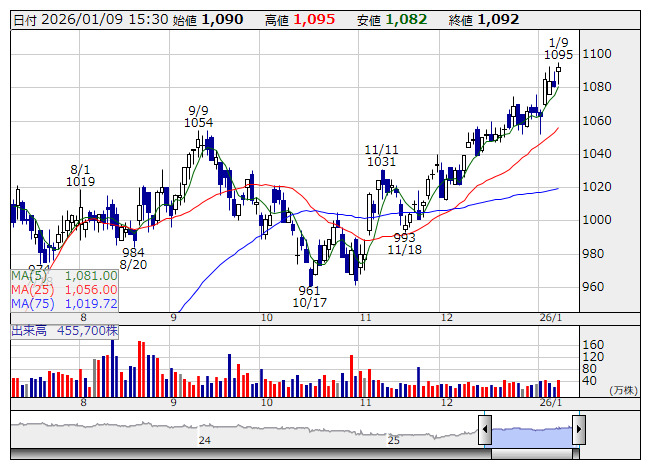Screen dimensions: 653x470
Task: Click the 高値 1,095 high price
Action: [300, 20]
